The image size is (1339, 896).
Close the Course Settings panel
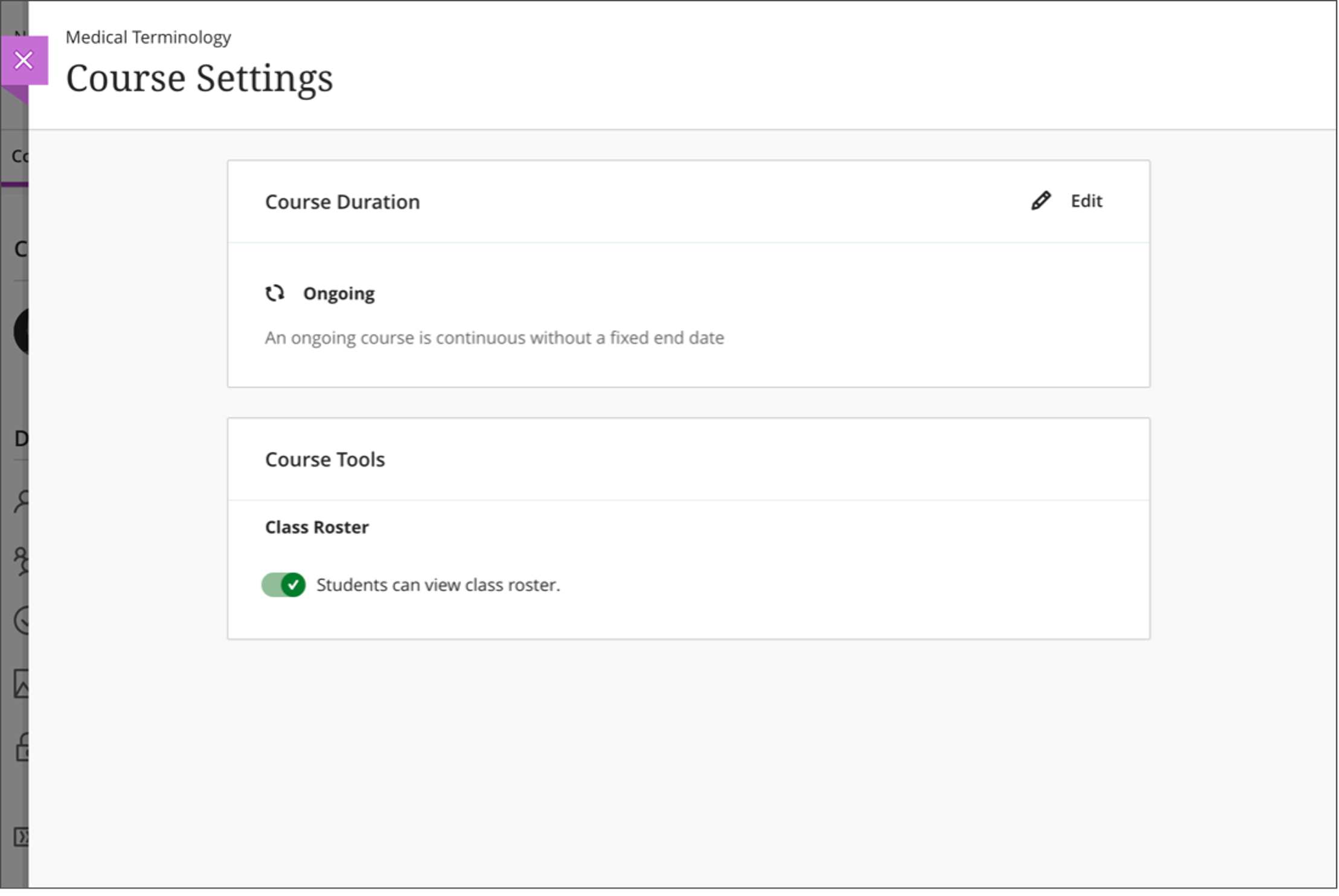(x=24, y=60)
